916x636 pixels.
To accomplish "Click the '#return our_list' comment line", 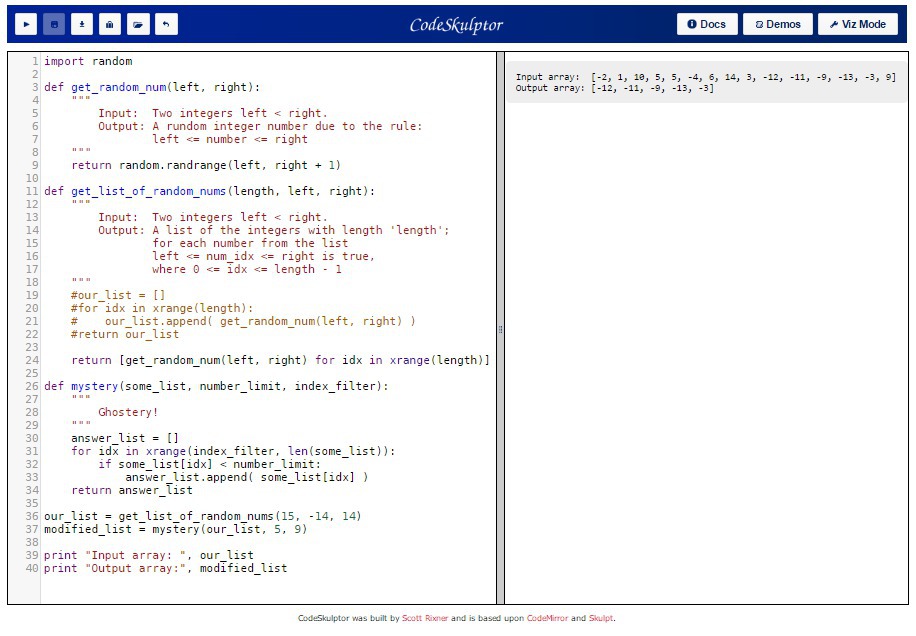I will tap(125, 334).
